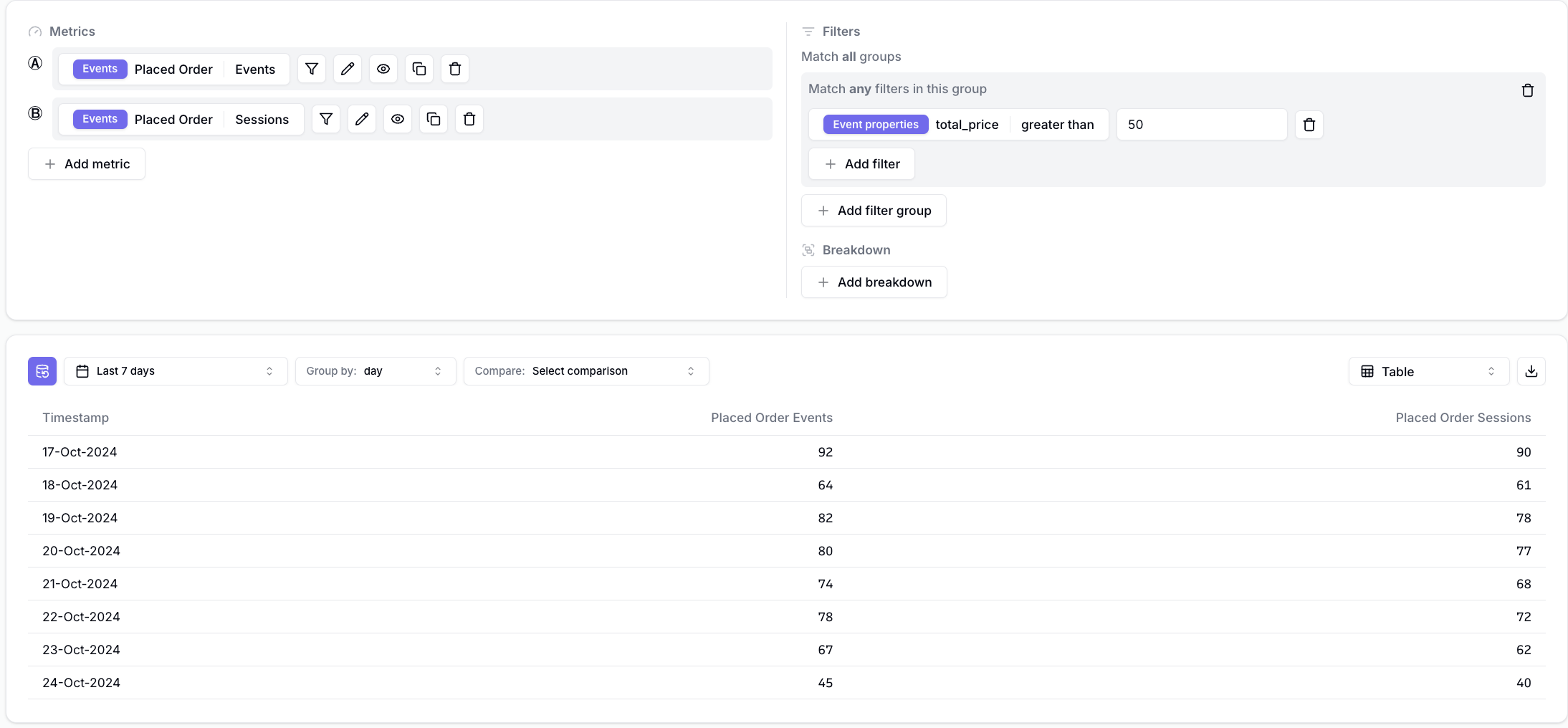Duplicate the Placed Order Events metric
The height and width of the screenshot is (728, 1568).
pos(419,69)
